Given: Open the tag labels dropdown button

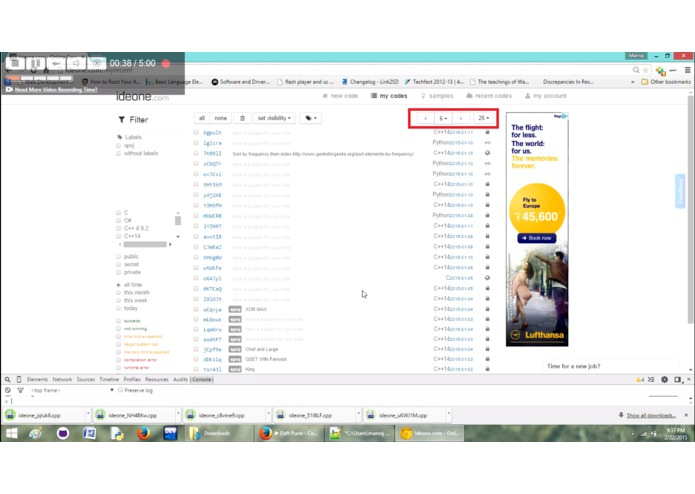Looking at the screenshot, I should (311, 118).
